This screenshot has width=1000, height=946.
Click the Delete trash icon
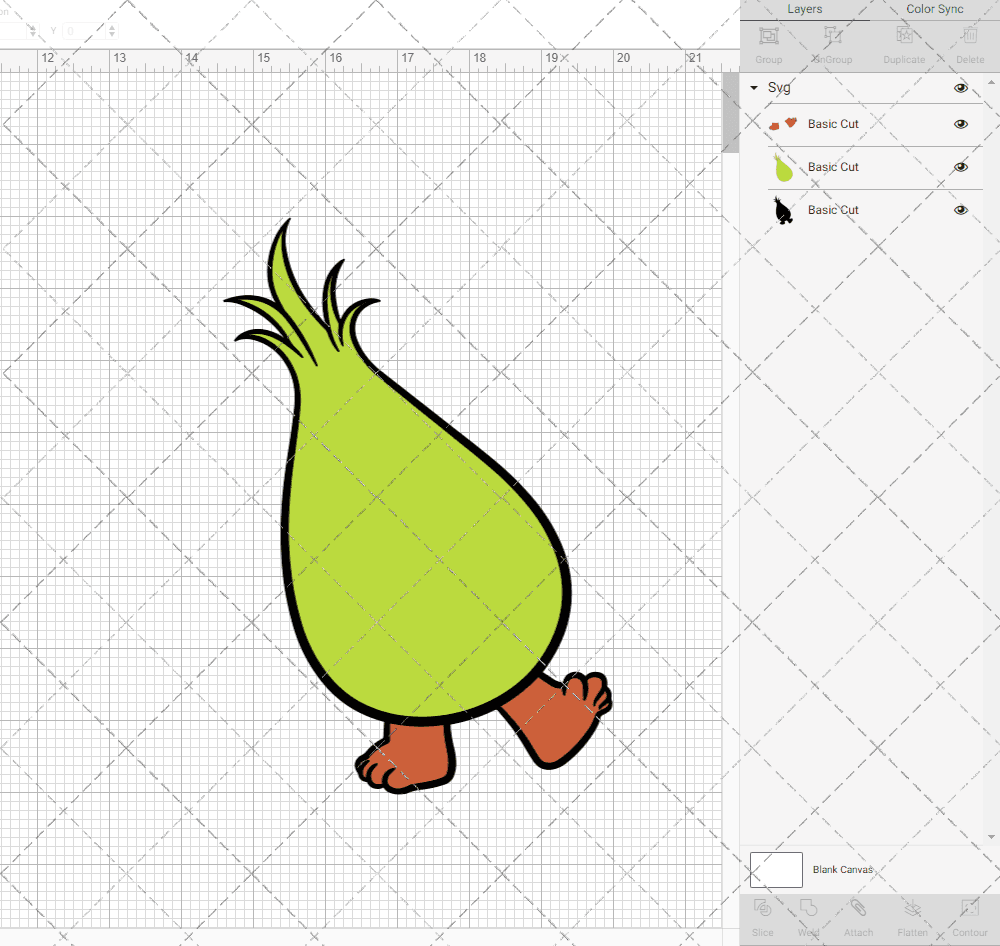point(970,35)
